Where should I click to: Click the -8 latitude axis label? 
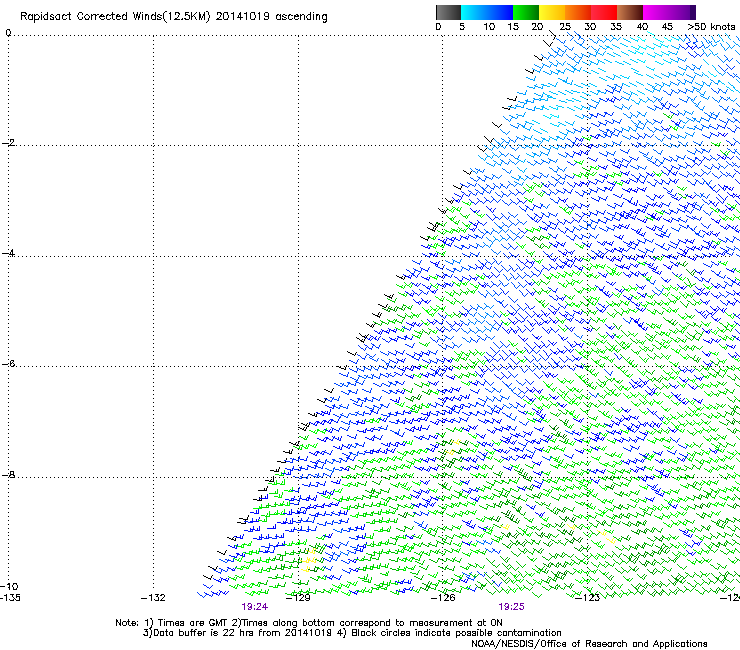click(x=8, y=474)
